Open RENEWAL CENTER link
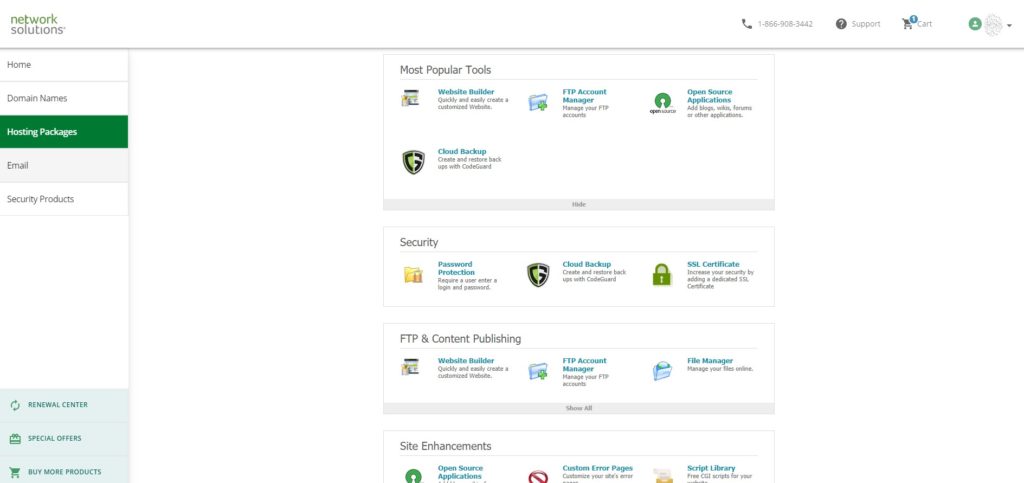Image resolution: width=1024 pixels, height=483 pixels. [57, 405]
